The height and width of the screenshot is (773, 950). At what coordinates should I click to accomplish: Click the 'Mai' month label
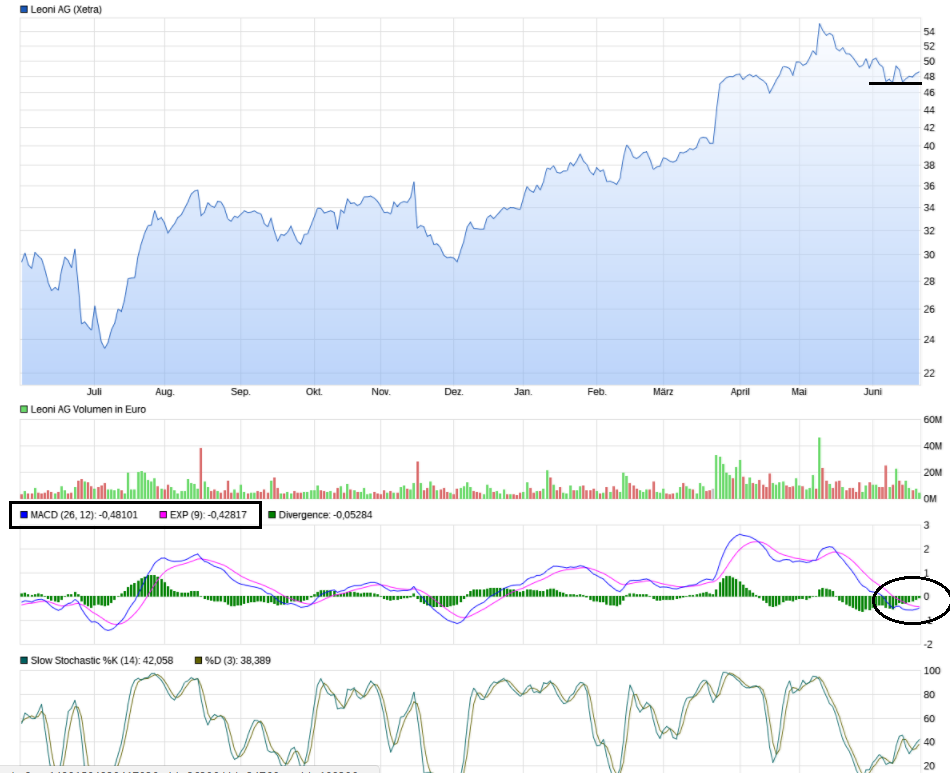click(x=799, y=392)
